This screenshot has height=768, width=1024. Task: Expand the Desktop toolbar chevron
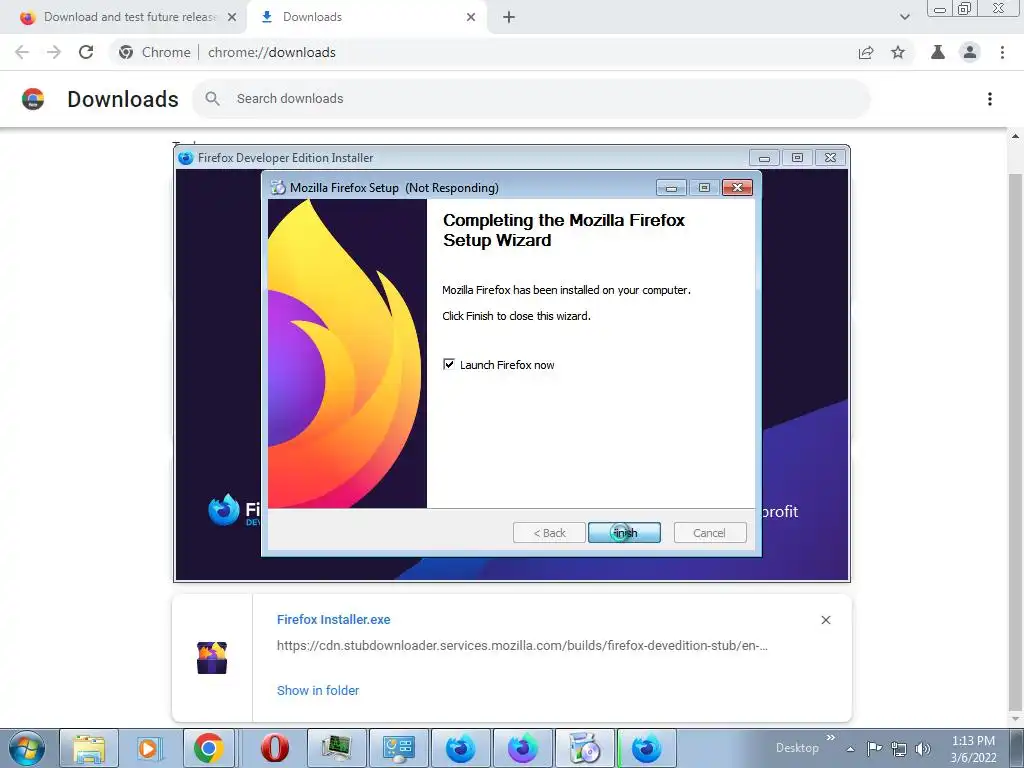(x=830, y=738)
